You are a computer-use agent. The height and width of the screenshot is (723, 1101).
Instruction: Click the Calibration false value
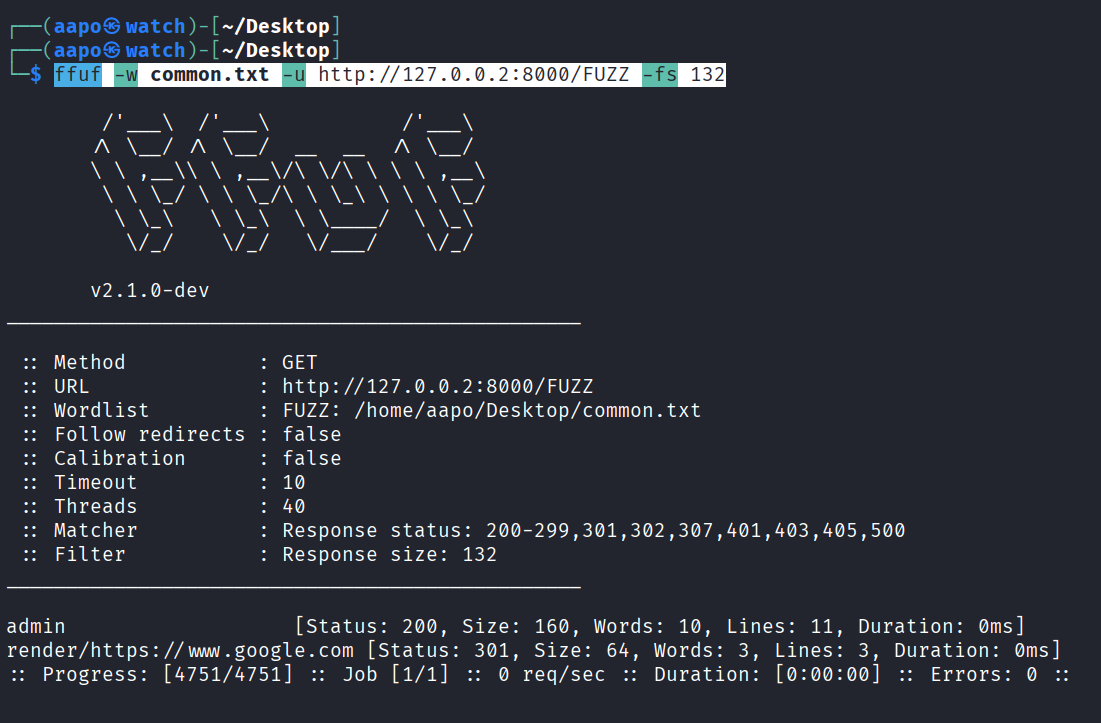(x=311, y=459)
